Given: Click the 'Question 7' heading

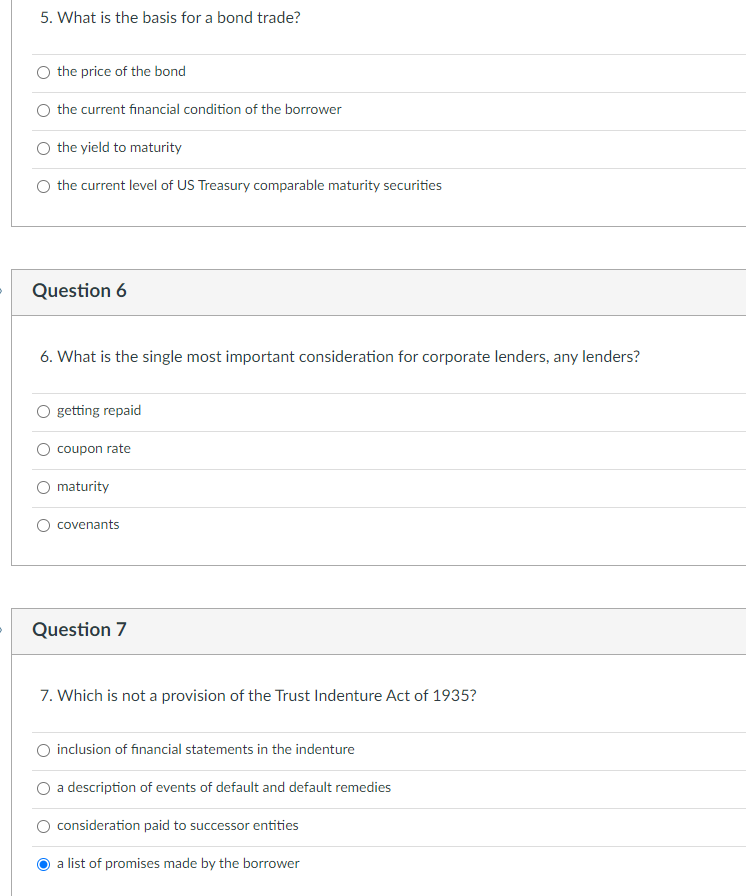Looking at the screenshot, I should [x=79, y=630].
